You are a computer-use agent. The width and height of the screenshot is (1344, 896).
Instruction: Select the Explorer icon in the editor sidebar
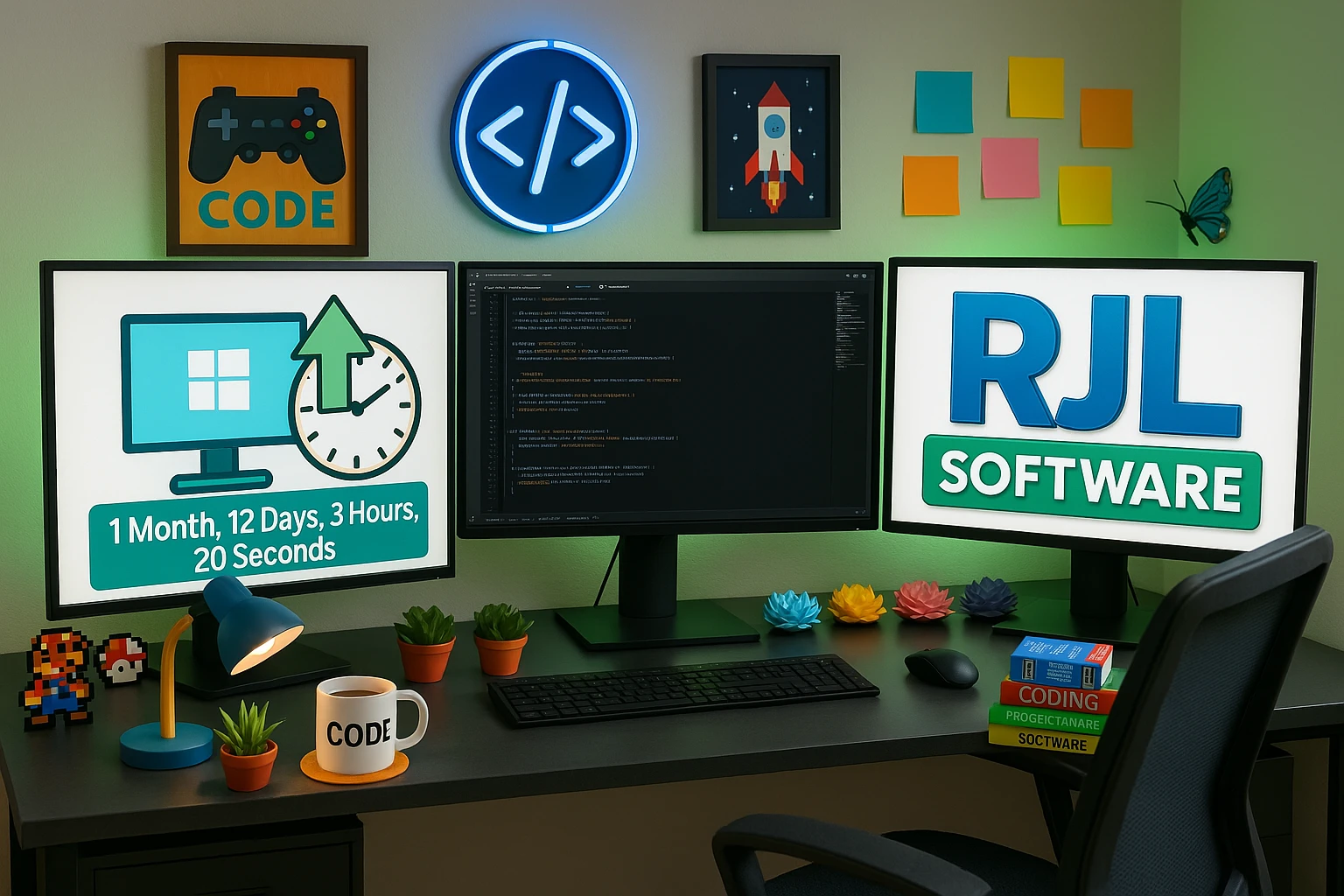click(472, 285)
